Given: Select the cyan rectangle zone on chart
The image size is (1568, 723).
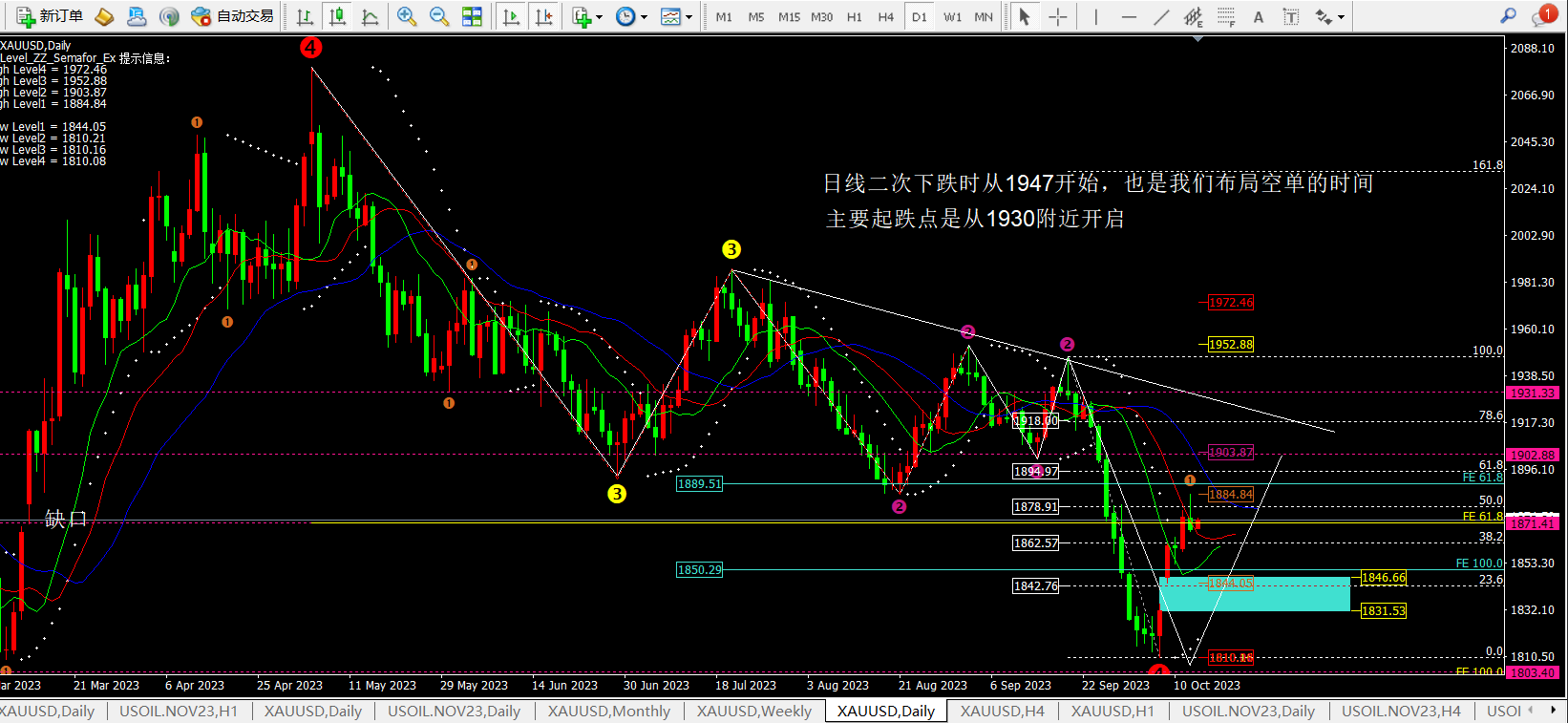Looking at the screenshot, I should (1254, 593).
